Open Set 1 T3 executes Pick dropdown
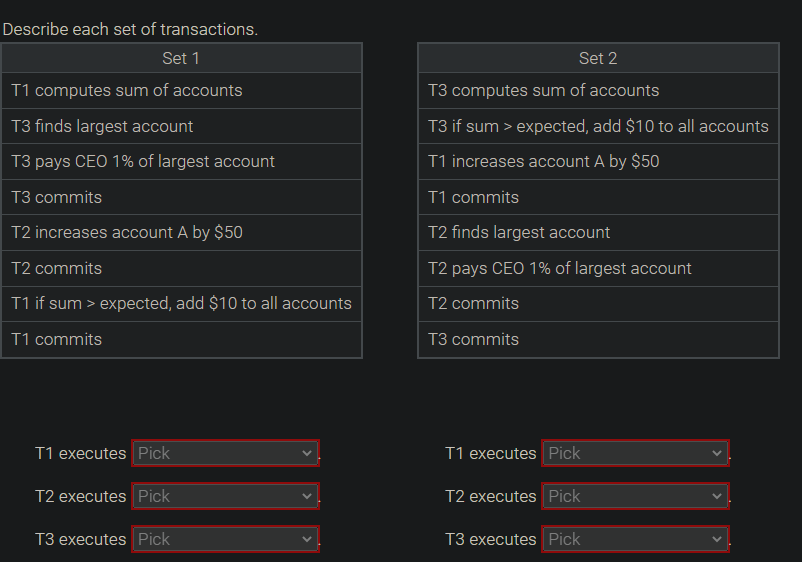This screenshot has width=802, height=562. (225, 539)
